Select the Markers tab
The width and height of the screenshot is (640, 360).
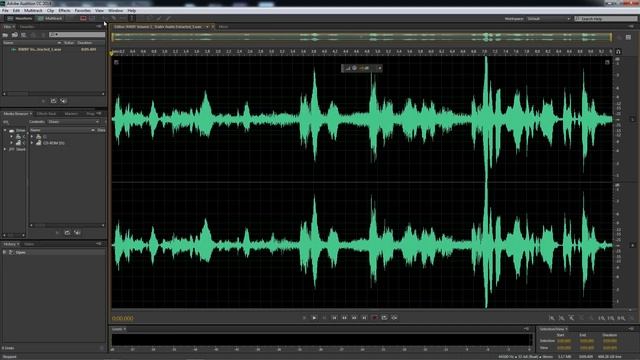click(71, 113)
